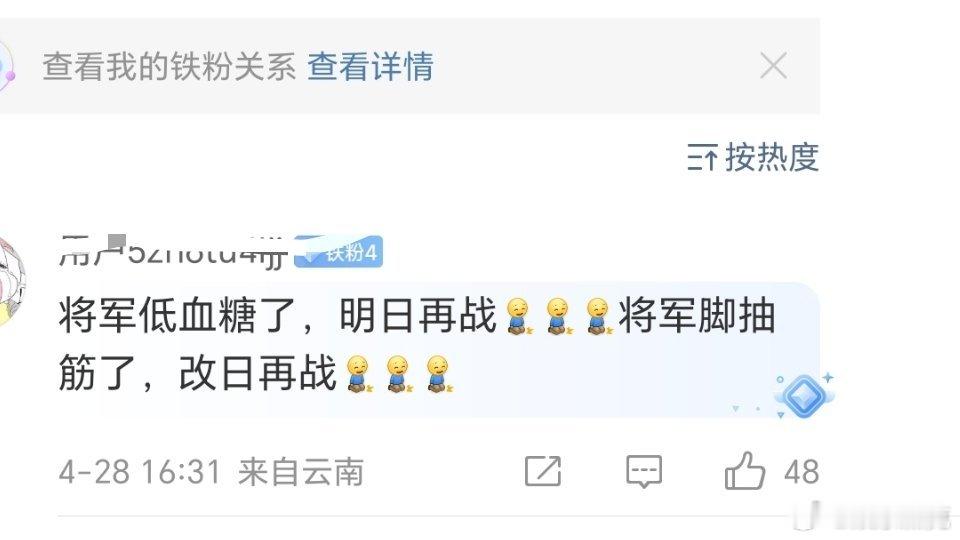Tap the first kneeling emoji after 明日再战

click(519, 316)
